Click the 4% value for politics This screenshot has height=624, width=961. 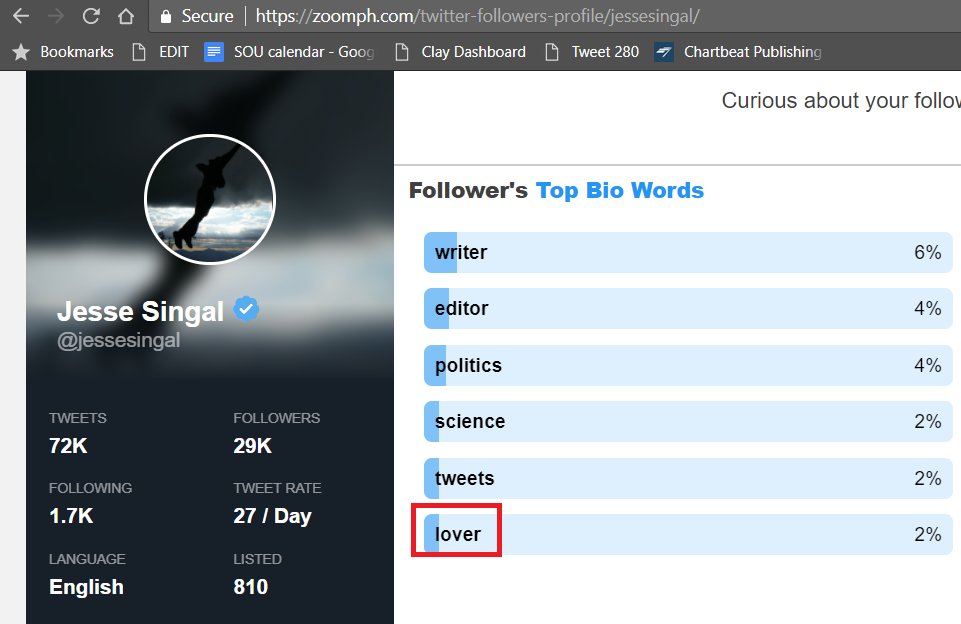pyautogui.click(x=928, y=365)
